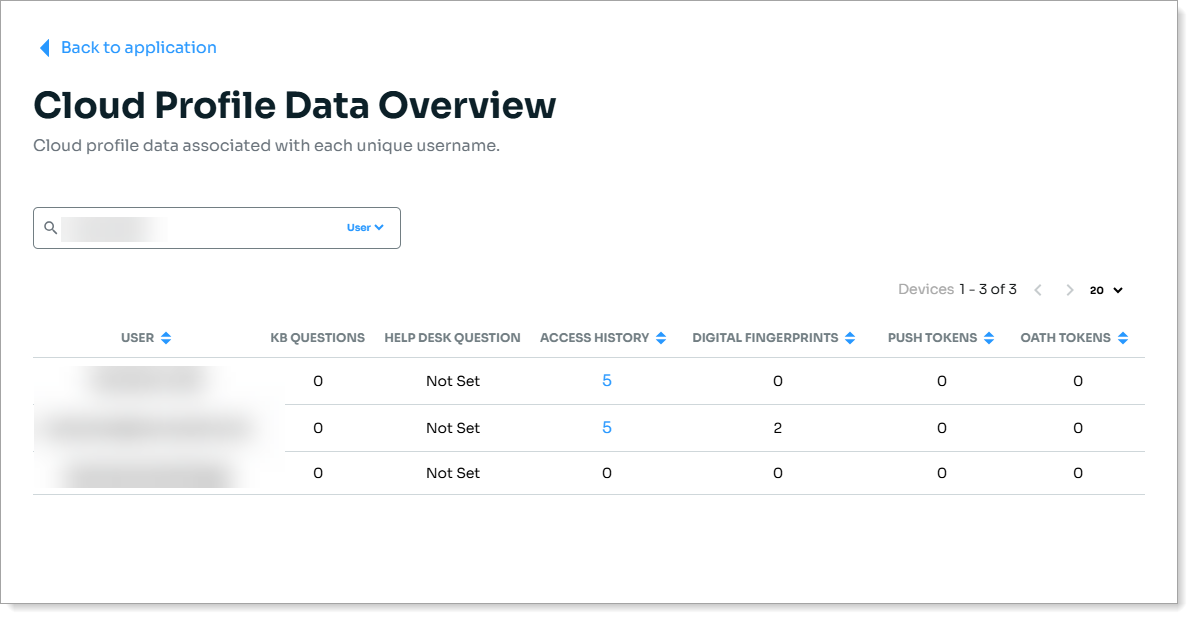This screenshot has height=619, width=1193.
Task: Select the third username row in table
Action: [x=148, y=472]
